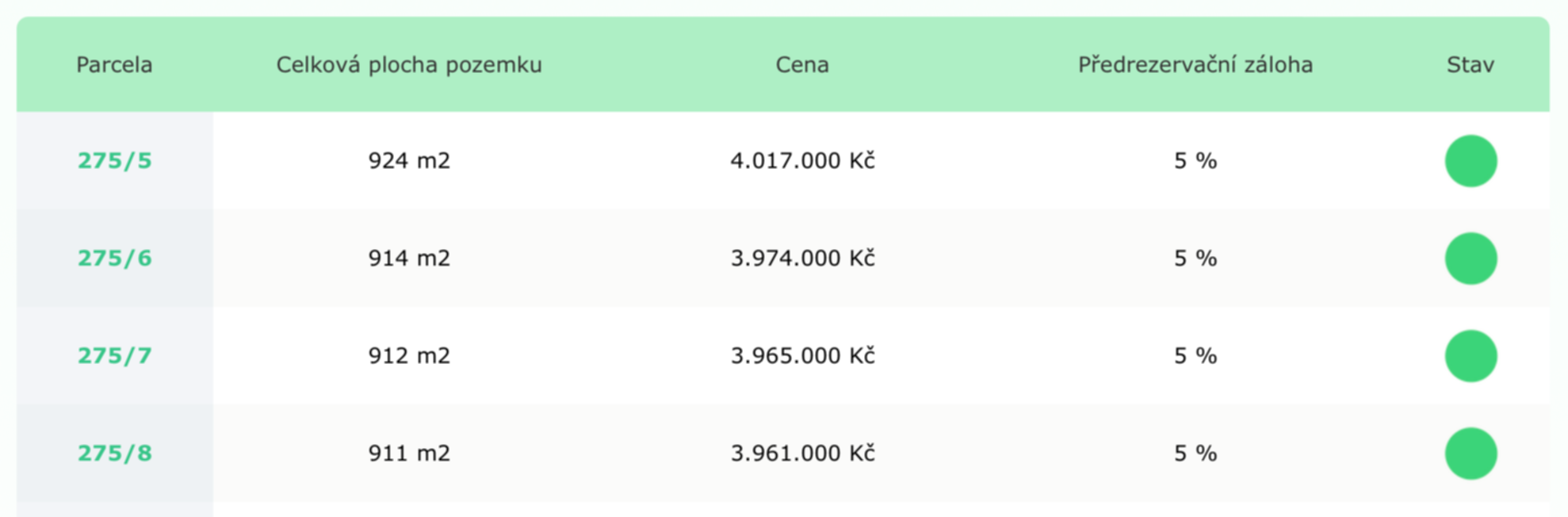Open parcel 275/5 link
The width and height of the screenshot is (1568, 517).
coord(114,161)
